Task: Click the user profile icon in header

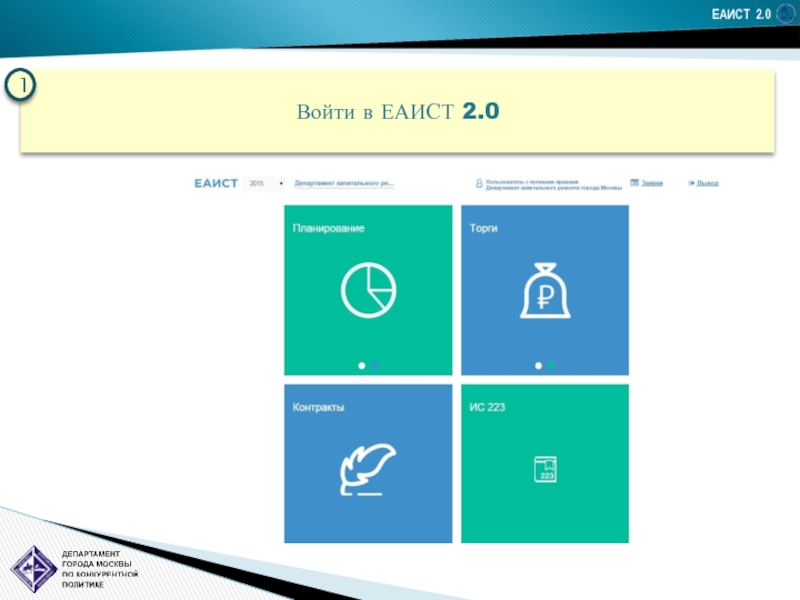Action: click(x=479, y=183)
